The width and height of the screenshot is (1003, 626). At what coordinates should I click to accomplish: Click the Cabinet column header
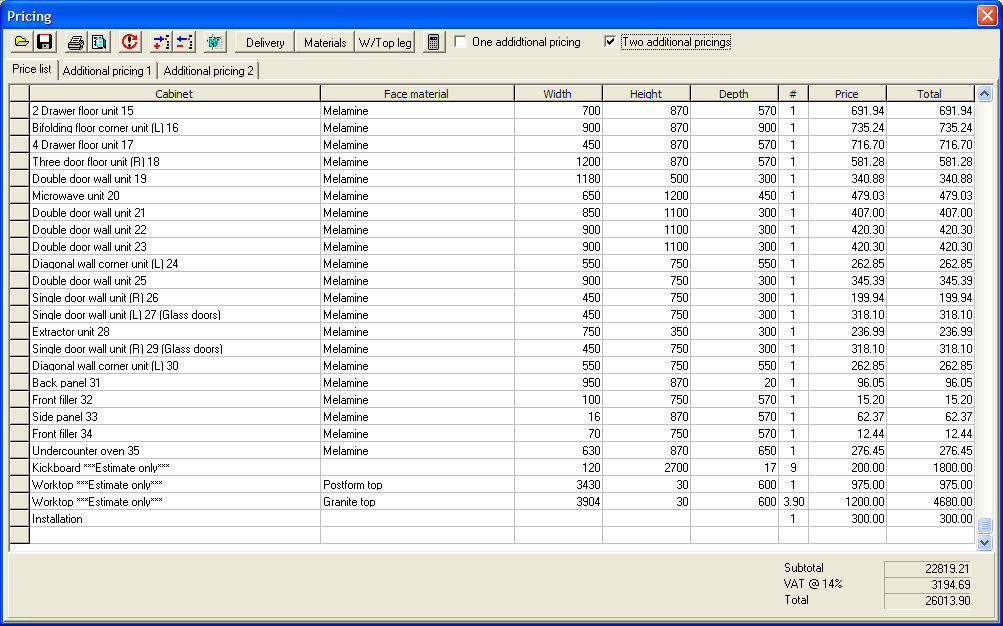(174, 94)
